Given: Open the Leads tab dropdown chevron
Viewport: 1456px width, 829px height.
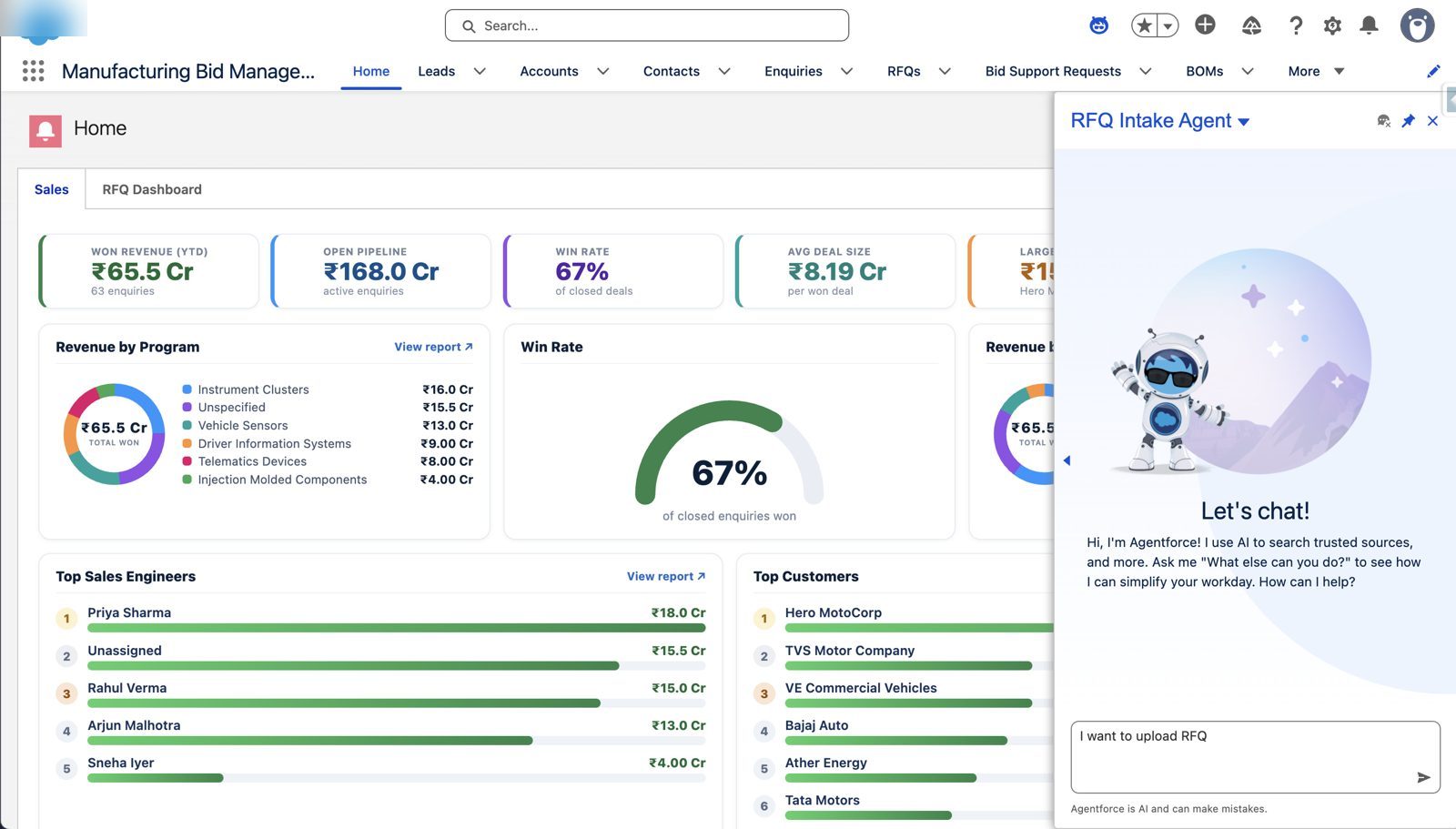Looking at the screenshot, I should 480,71.
